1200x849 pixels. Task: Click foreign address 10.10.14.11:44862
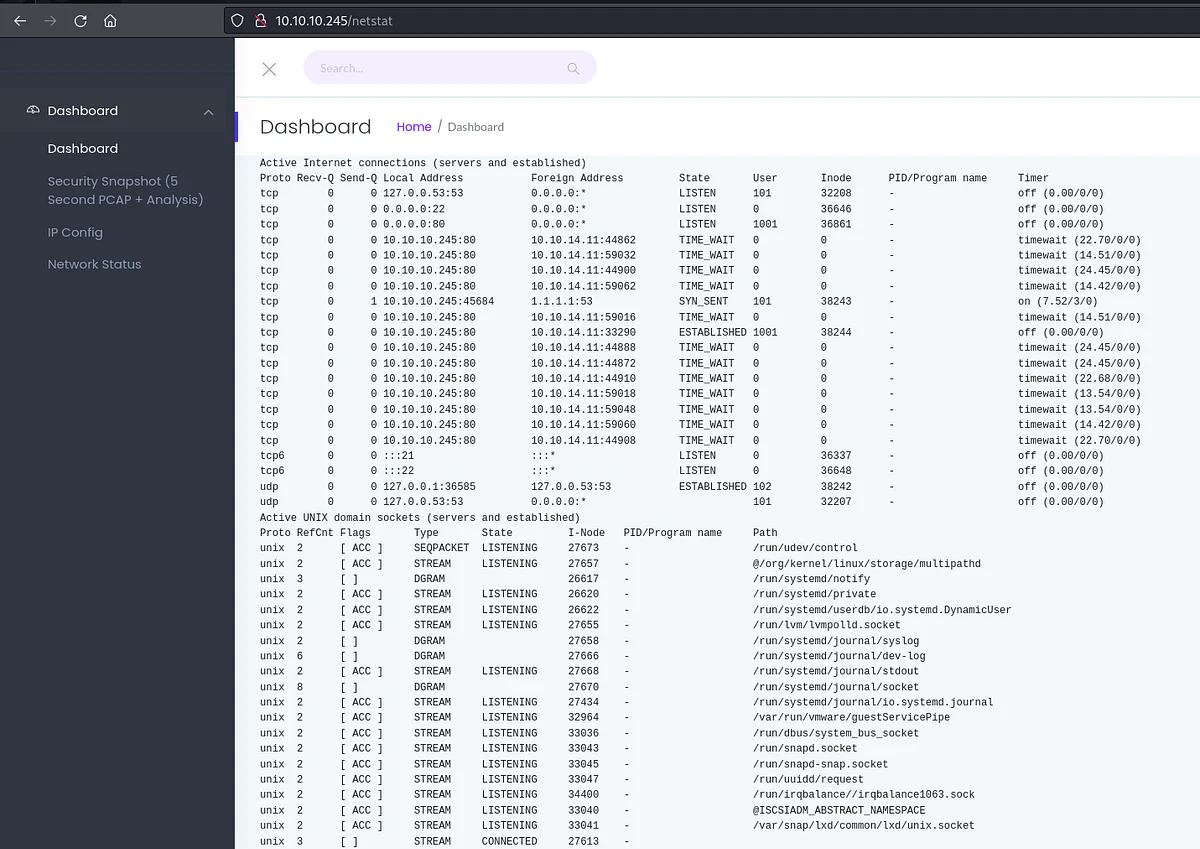pos(583,240)
